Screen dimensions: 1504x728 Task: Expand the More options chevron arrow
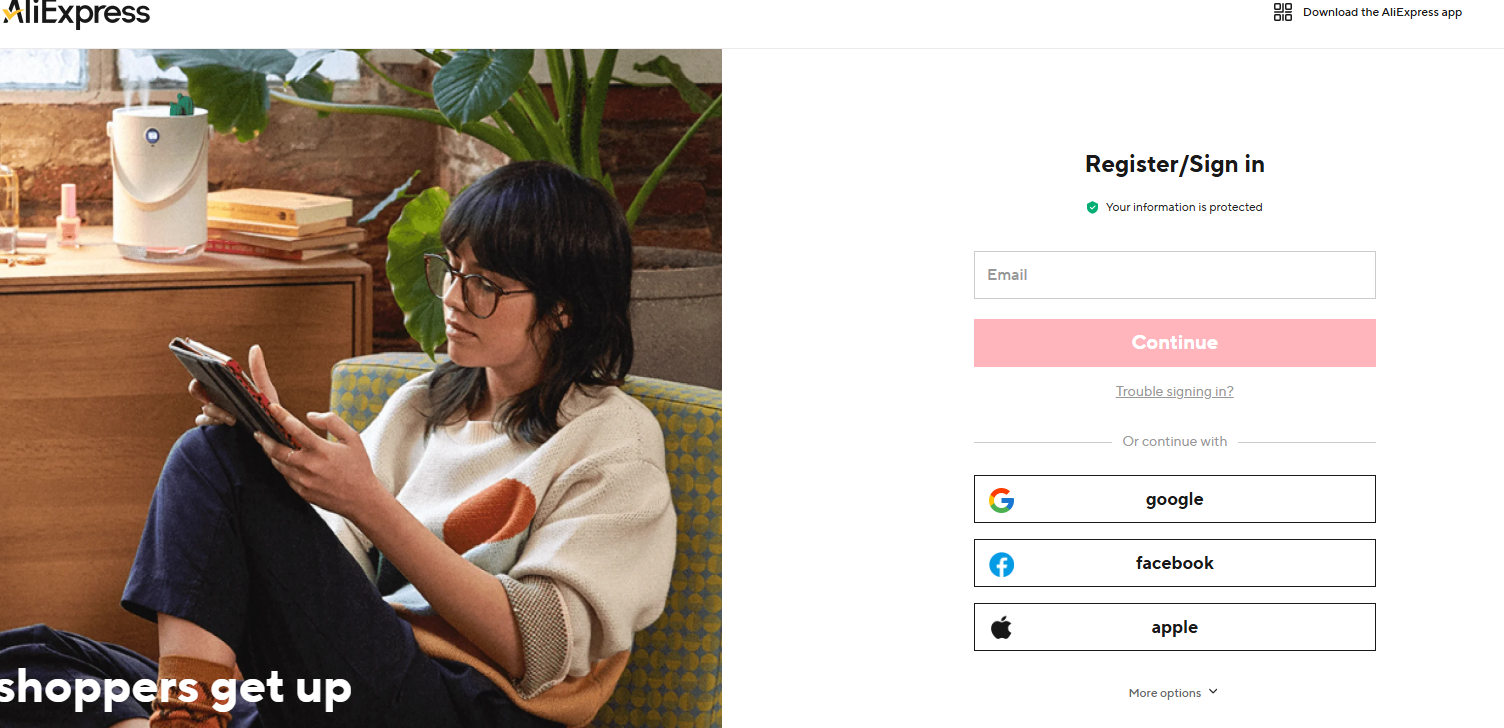pyautogui.click(x=1213, y=692)
